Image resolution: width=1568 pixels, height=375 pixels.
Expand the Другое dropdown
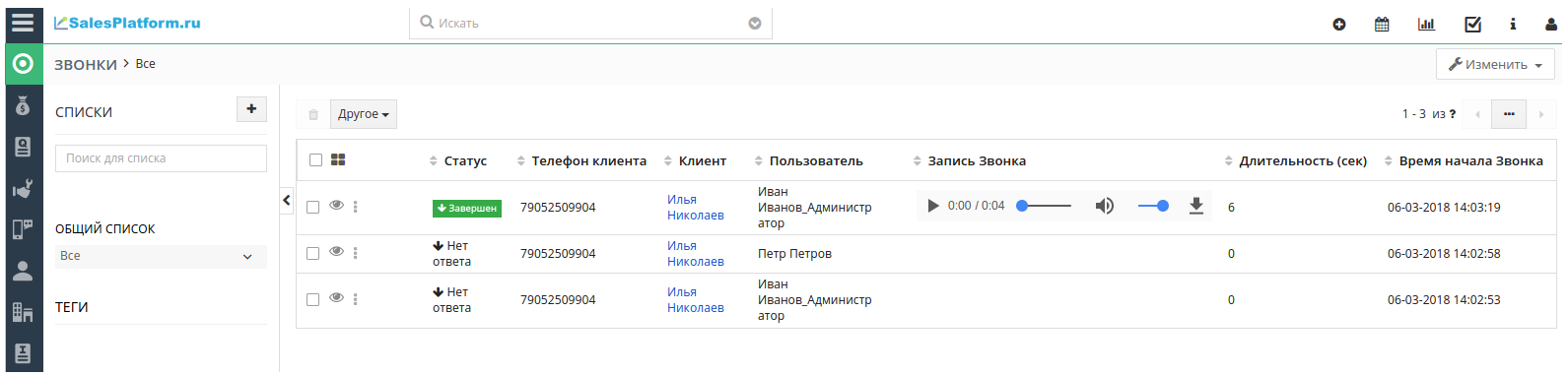(364, 114)
